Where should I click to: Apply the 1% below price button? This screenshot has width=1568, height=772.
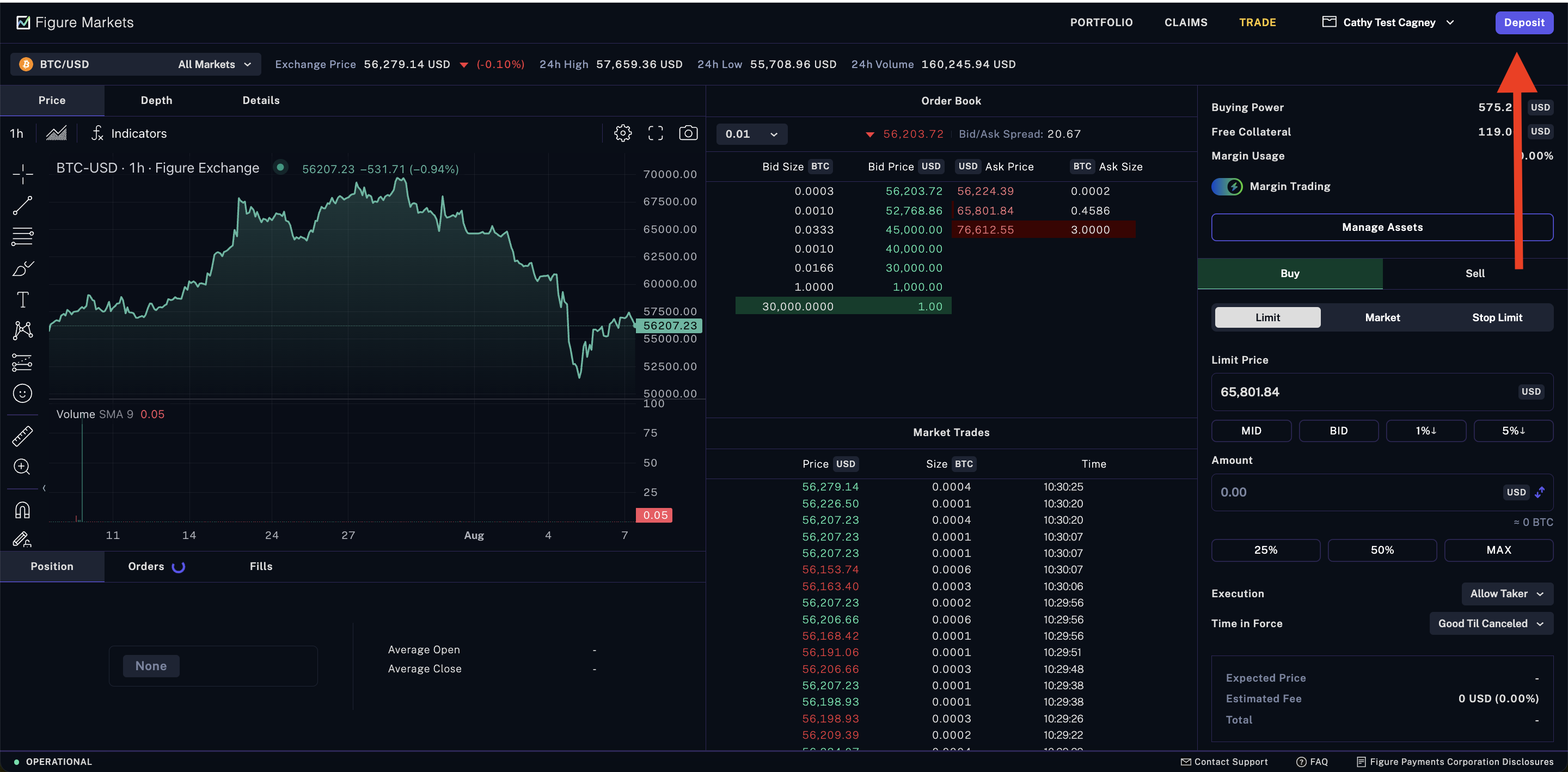point(1425,431)
